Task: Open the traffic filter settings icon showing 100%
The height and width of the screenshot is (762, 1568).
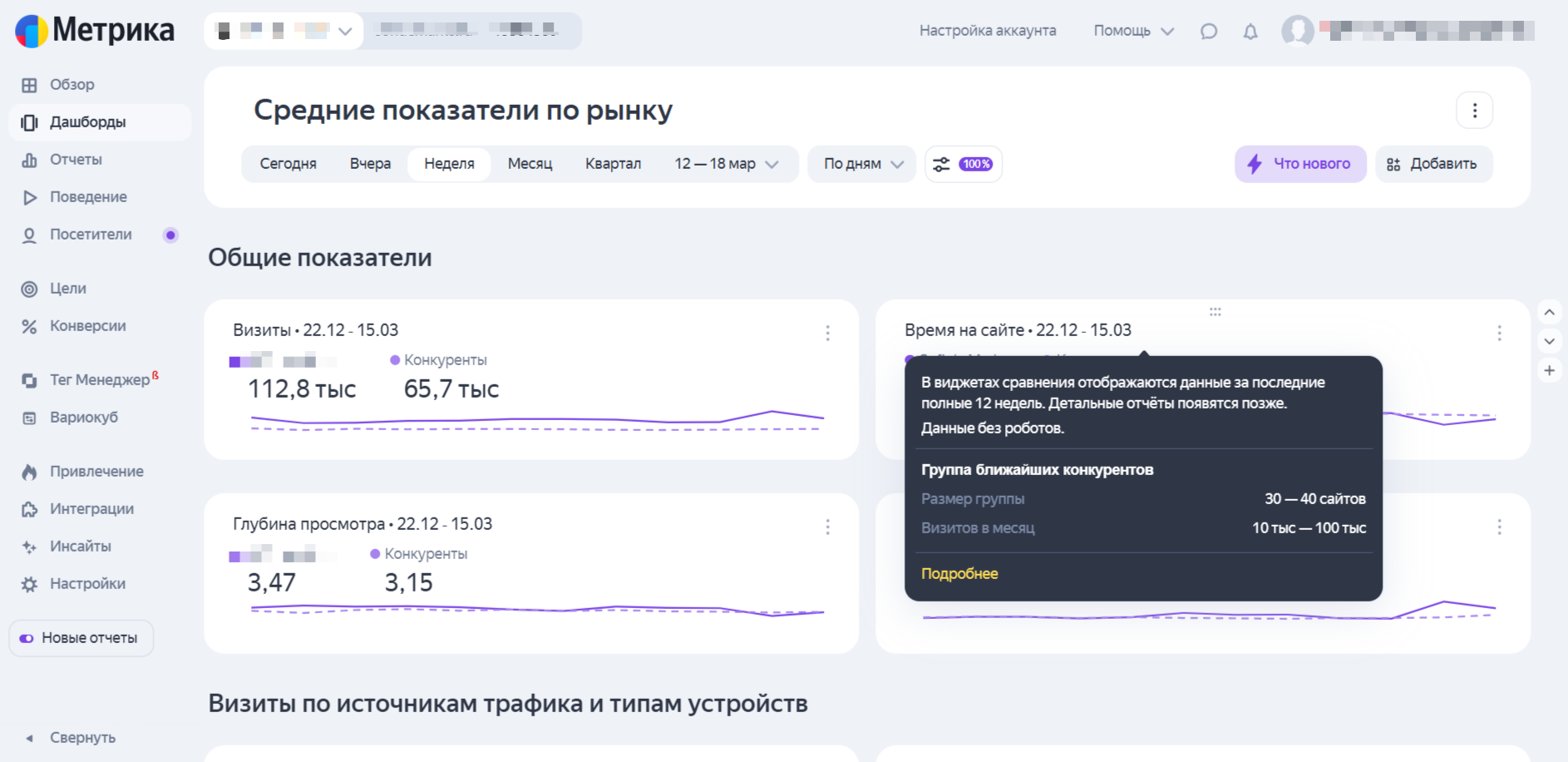Action: [x=962, y=164]
